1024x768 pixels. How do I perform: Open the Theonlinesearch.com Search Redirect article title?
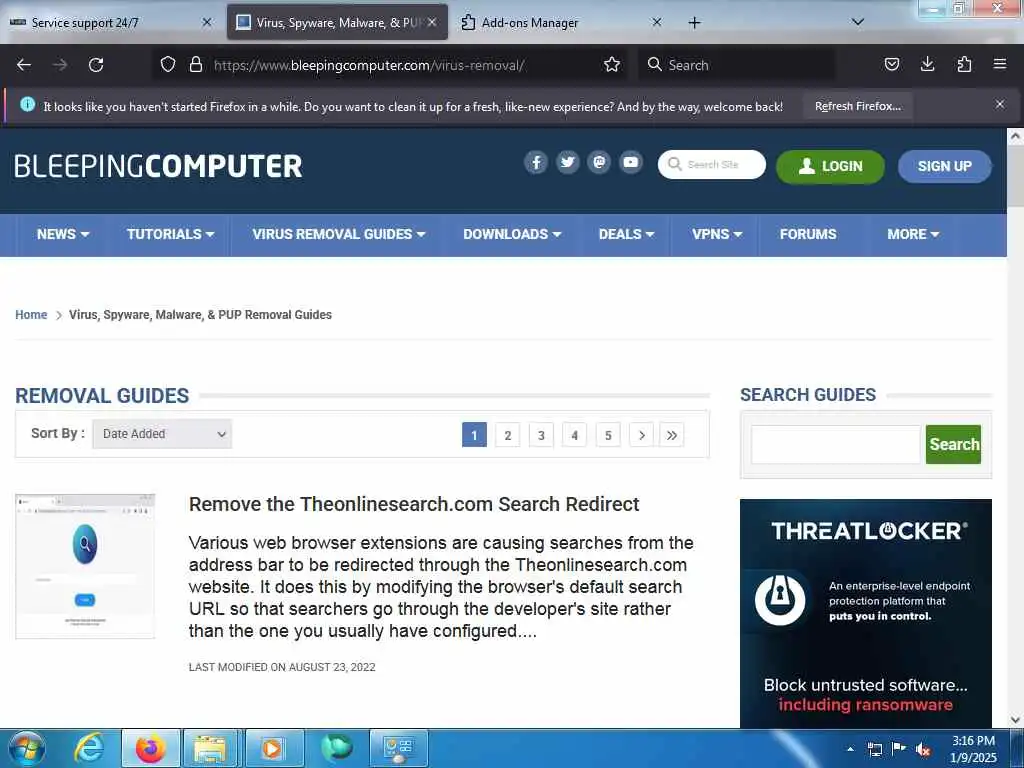414,504
